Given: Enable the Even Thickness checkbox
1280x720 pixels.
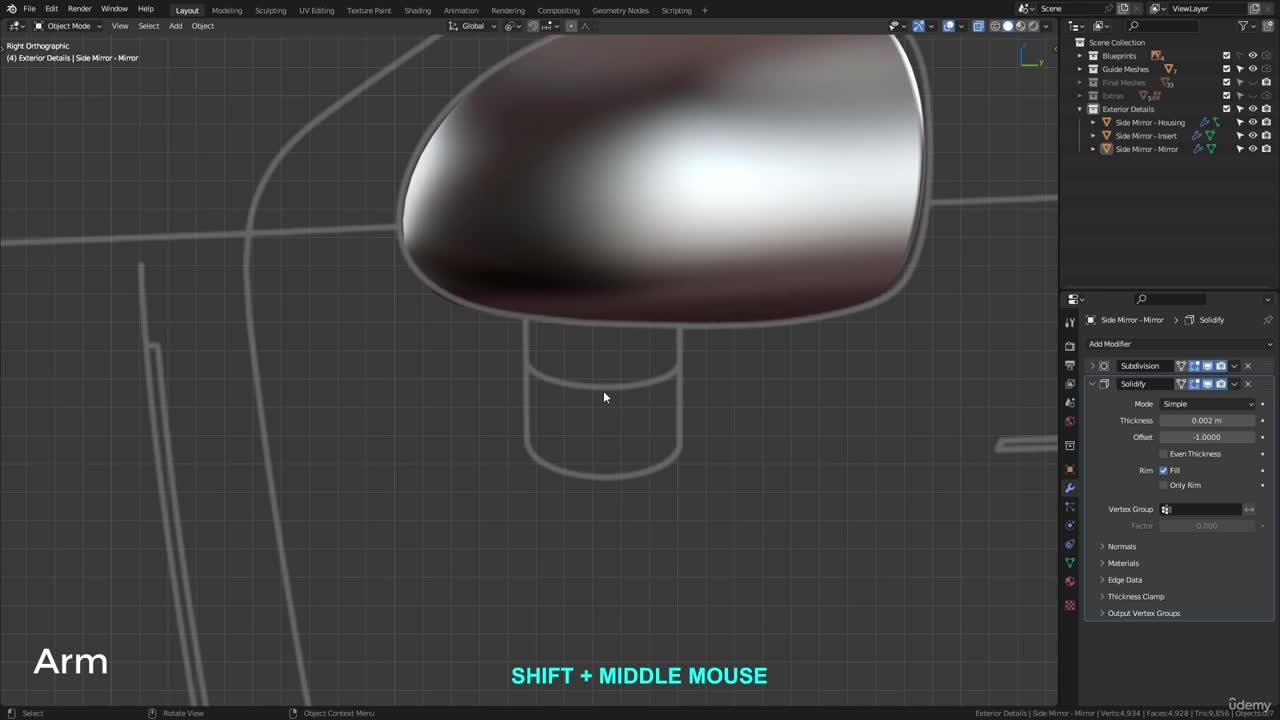Looking at the screenshot, I should (1164, 454).
